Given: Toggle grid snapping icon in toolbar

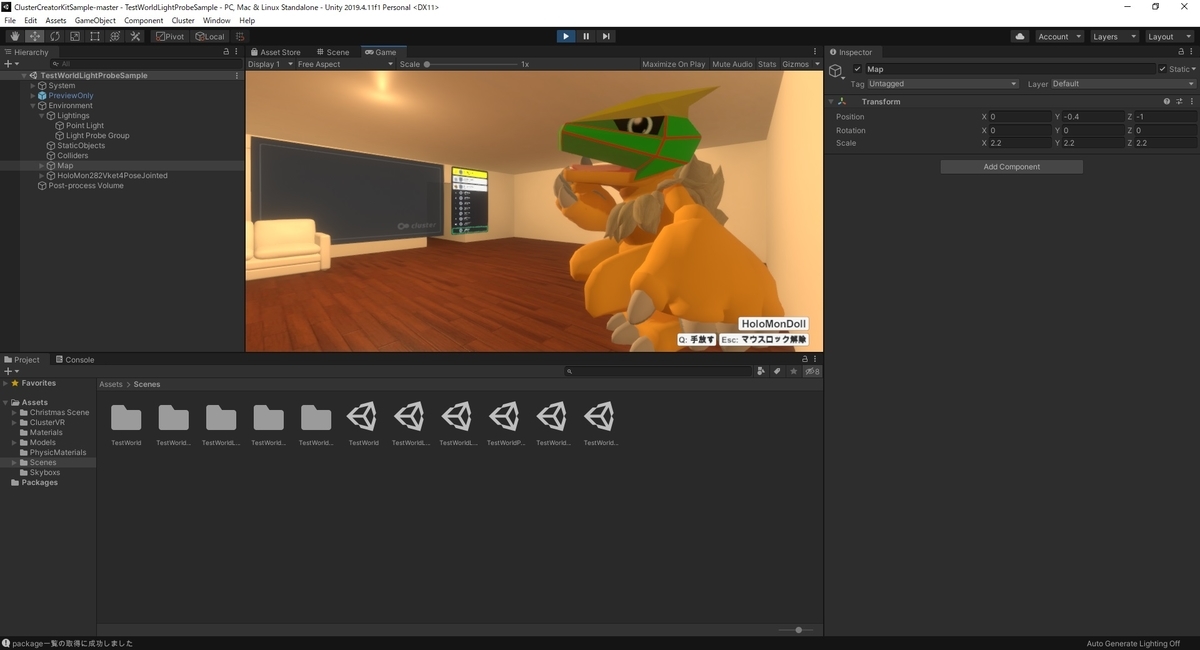Looking at the screenshot, I should click(x=240, y=36).
